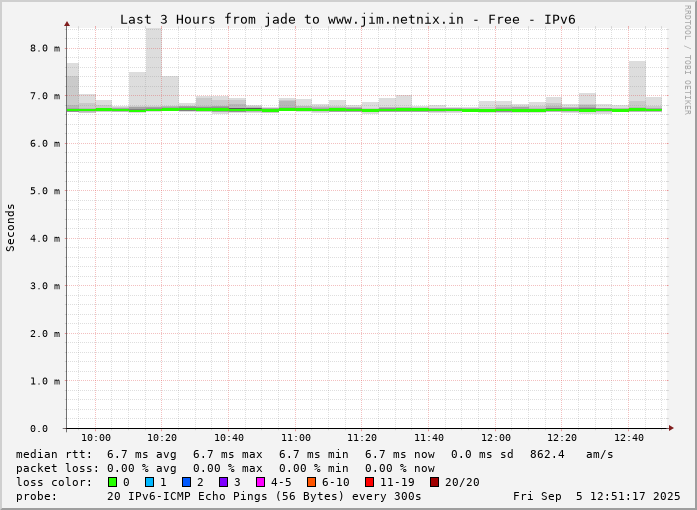Click the green loss color swatch for 0
The image size is (697, 510).
point(112,482)
